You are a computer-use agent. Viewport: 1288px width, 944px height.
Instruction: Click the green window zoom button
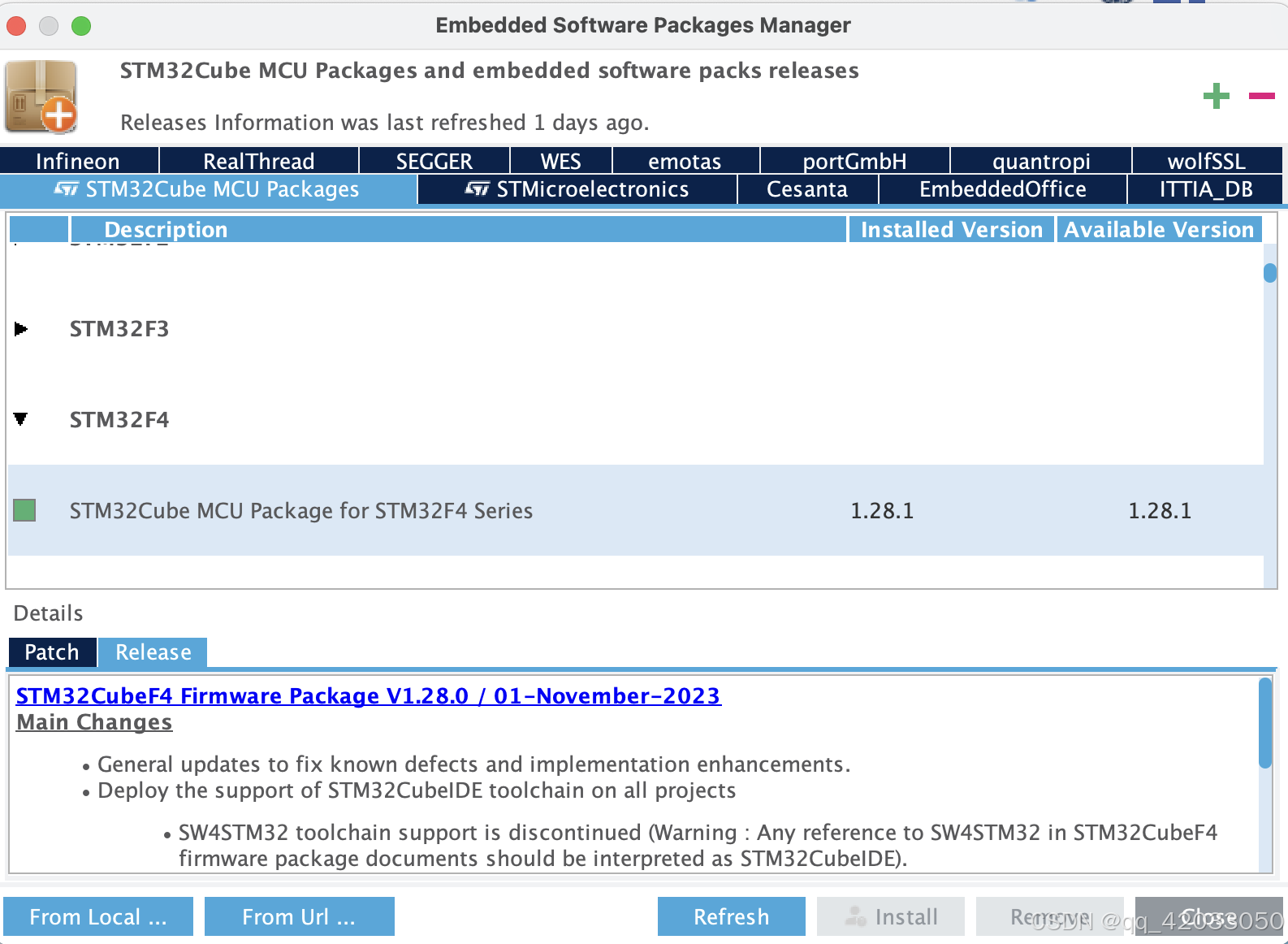click(x=81, y=26)
